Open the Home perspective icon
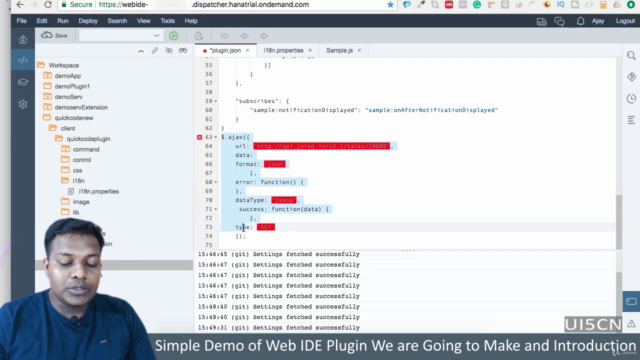640x360 pixels. pos(23,40)
